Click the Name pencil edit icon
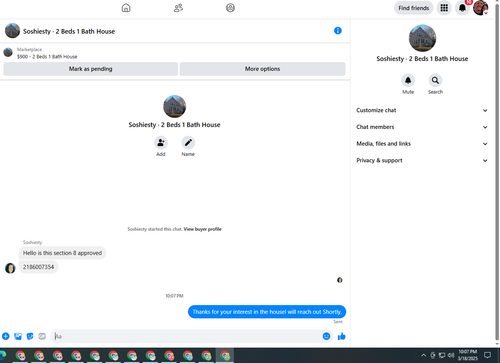 click(188, 143)
